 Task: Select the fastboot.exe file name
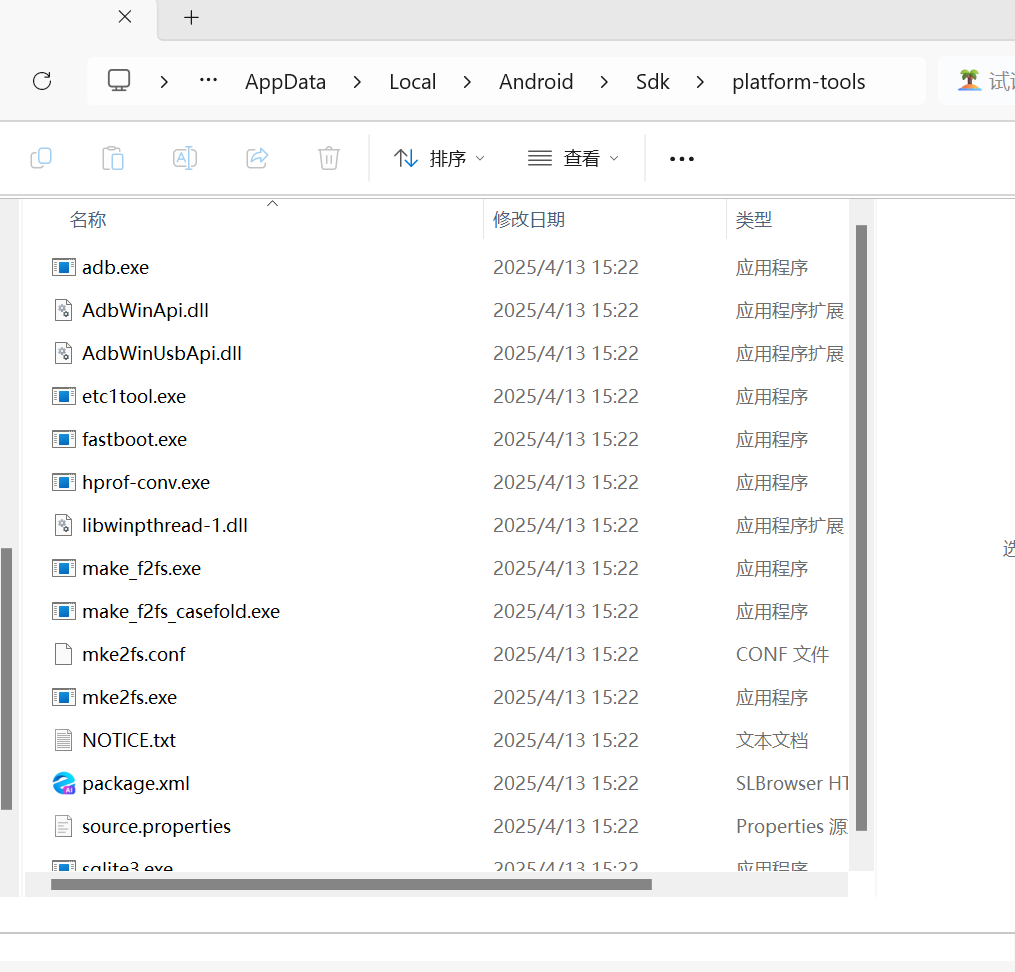point(135,439)
